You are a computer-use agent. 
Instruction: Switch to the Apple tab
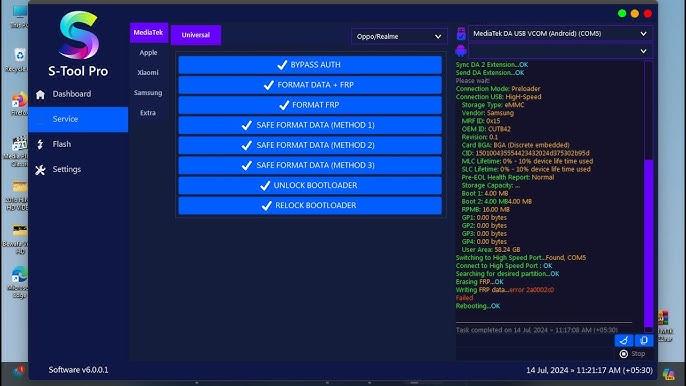tap(148, 53)
